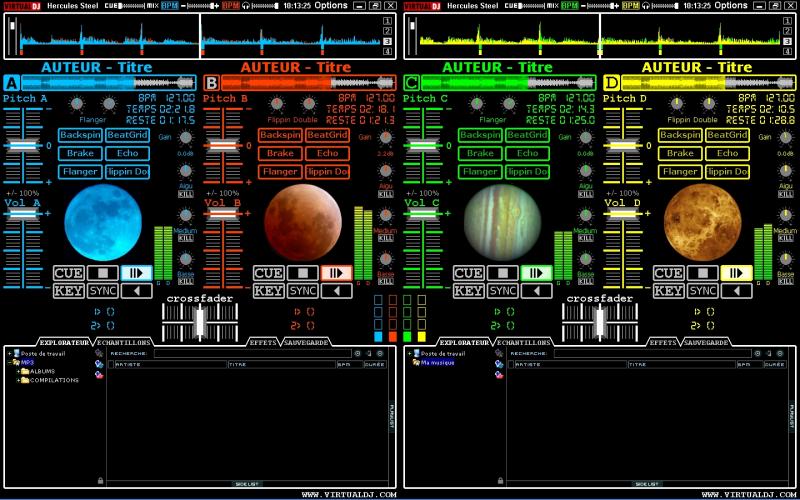Click lock icon at bottom of A/B folder panel

pyautogui.click(x=101, y=480)
